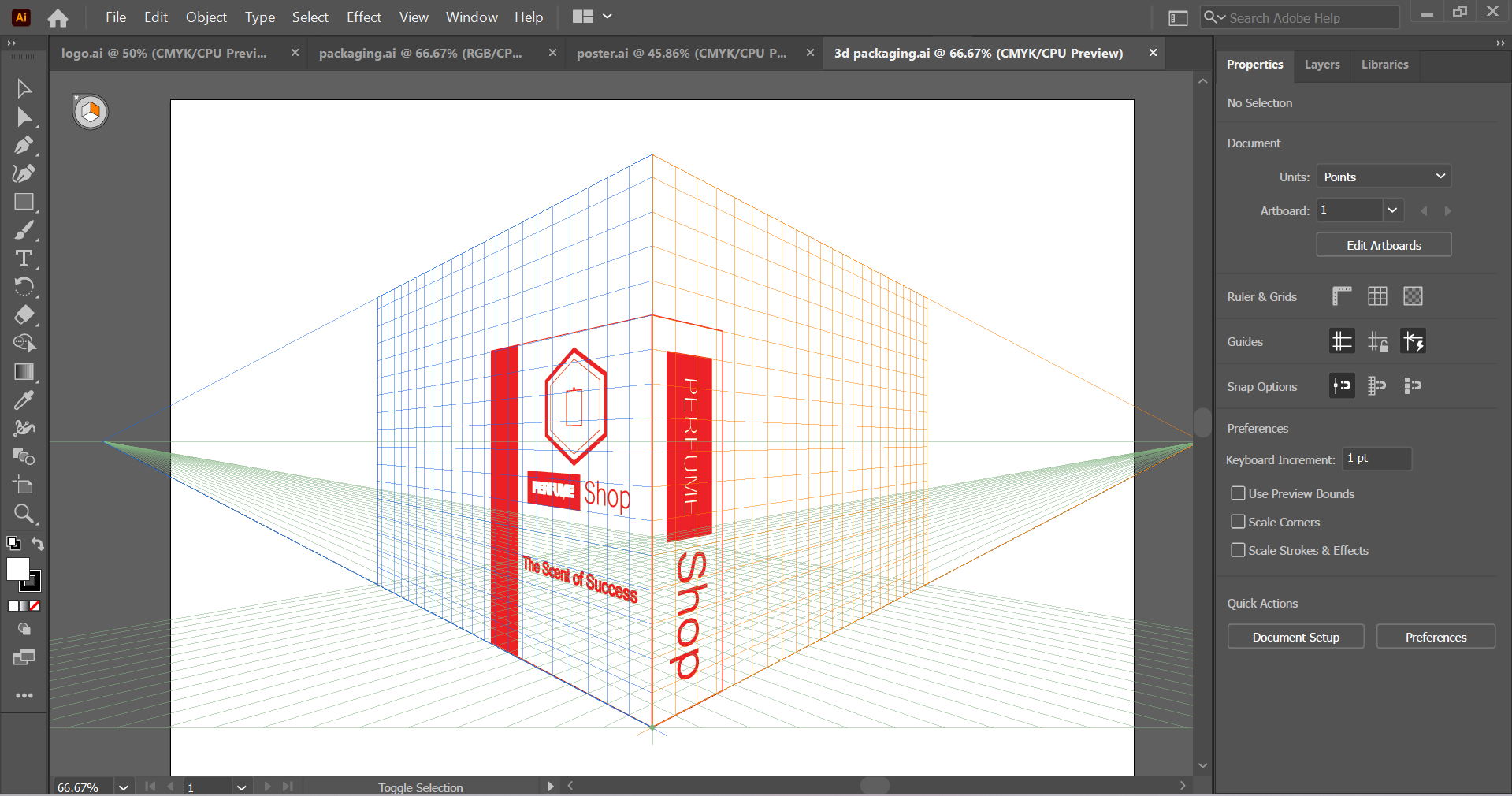Click the Preferences quick action button
This screenshot has width=1512, height=796.
[x=1436, y=637]
